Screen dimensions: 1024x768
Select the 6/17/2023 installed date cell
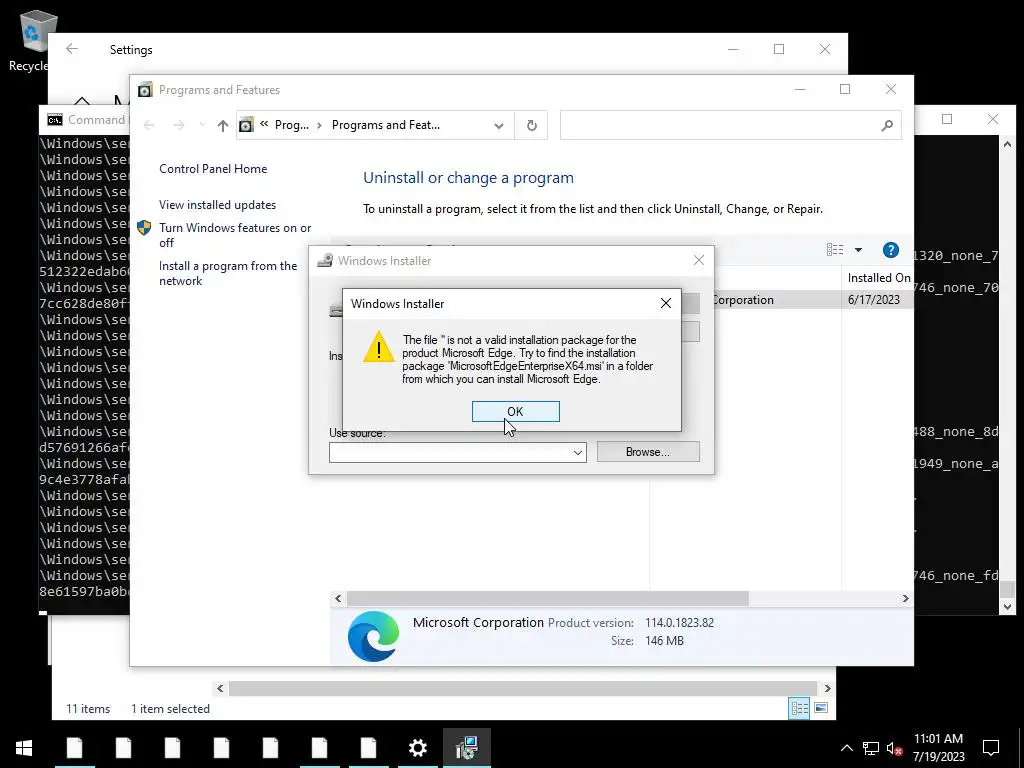click(874, 300)
